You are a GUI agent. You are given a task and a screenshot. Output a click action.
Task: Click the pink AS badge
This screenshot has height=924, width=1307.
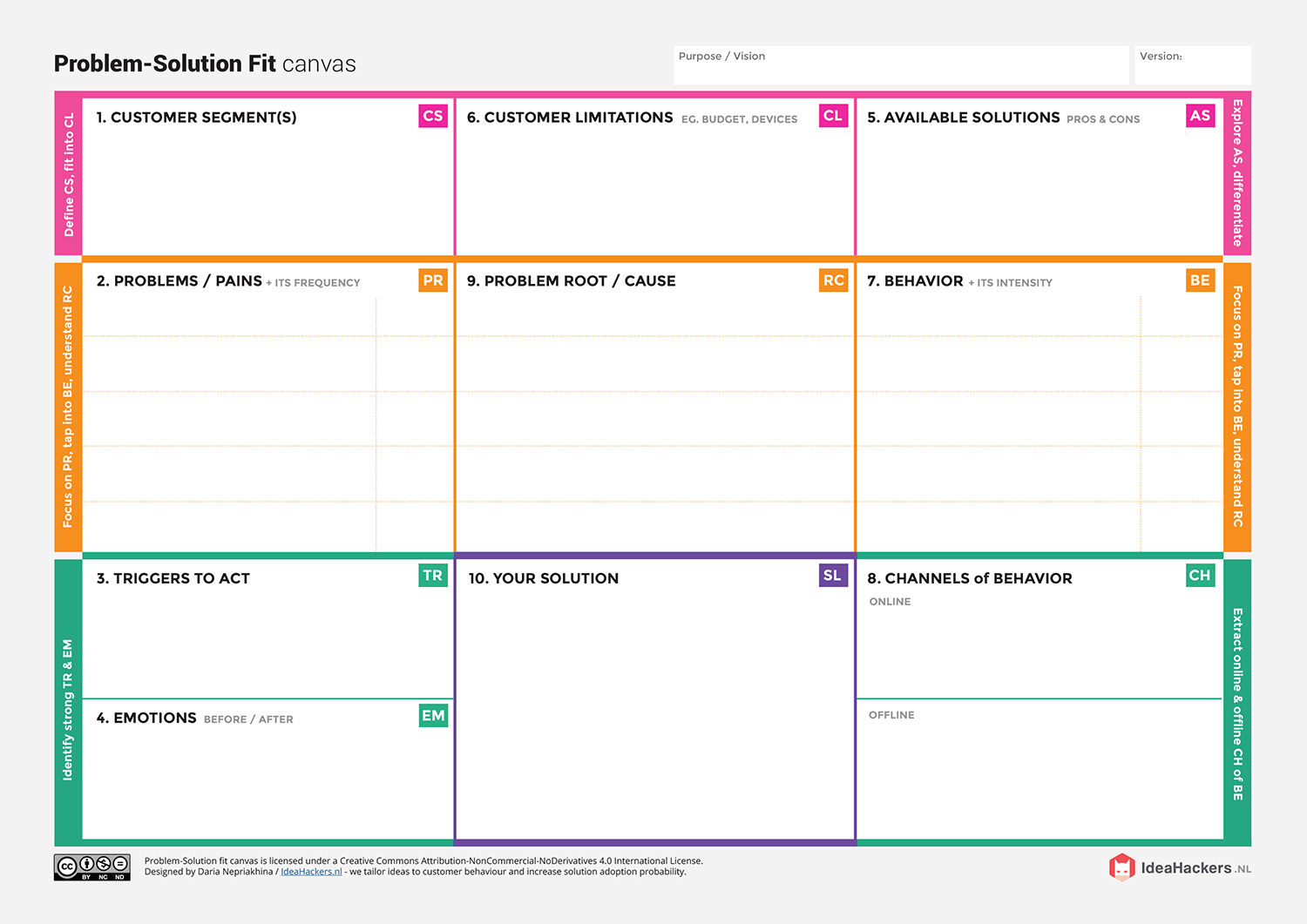pos(1201,116)
